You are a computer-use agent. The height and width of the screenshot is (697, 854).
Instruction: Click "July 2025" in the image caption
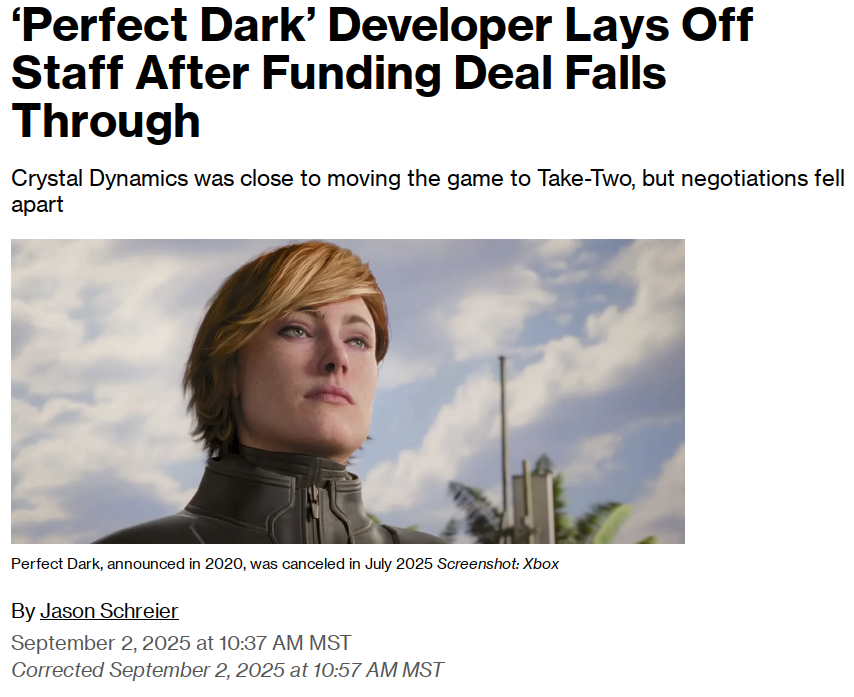[398, 564]
